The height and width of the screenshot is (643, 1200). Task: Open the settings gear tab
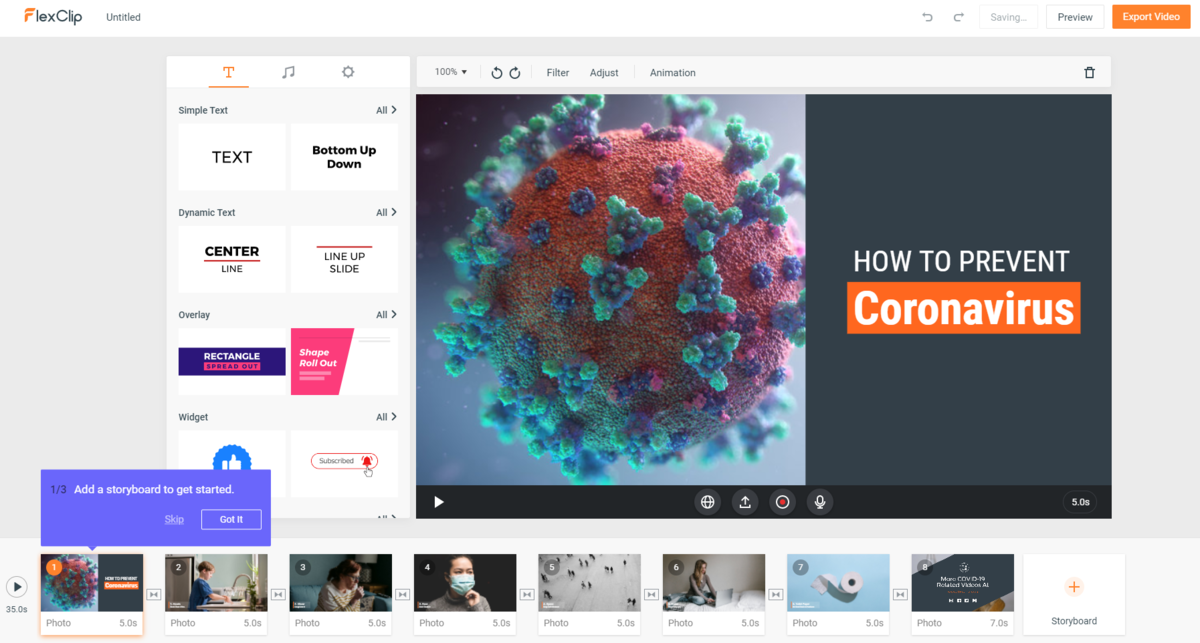pos(348,72)
